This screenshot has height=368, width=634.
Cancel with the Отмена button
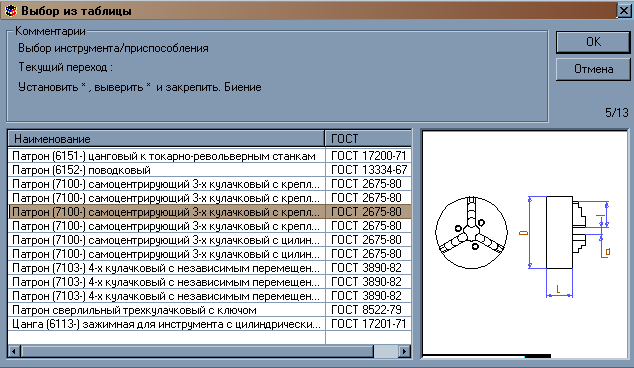(593, 69)
